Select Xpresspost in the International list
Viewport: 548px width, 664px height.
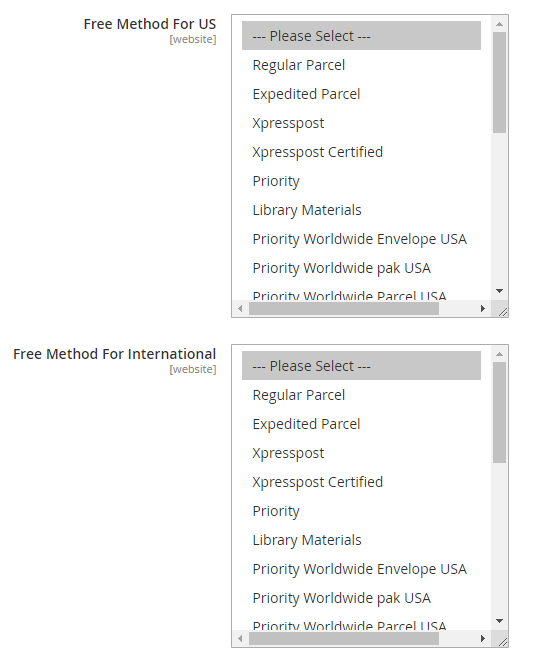point(361,453)
